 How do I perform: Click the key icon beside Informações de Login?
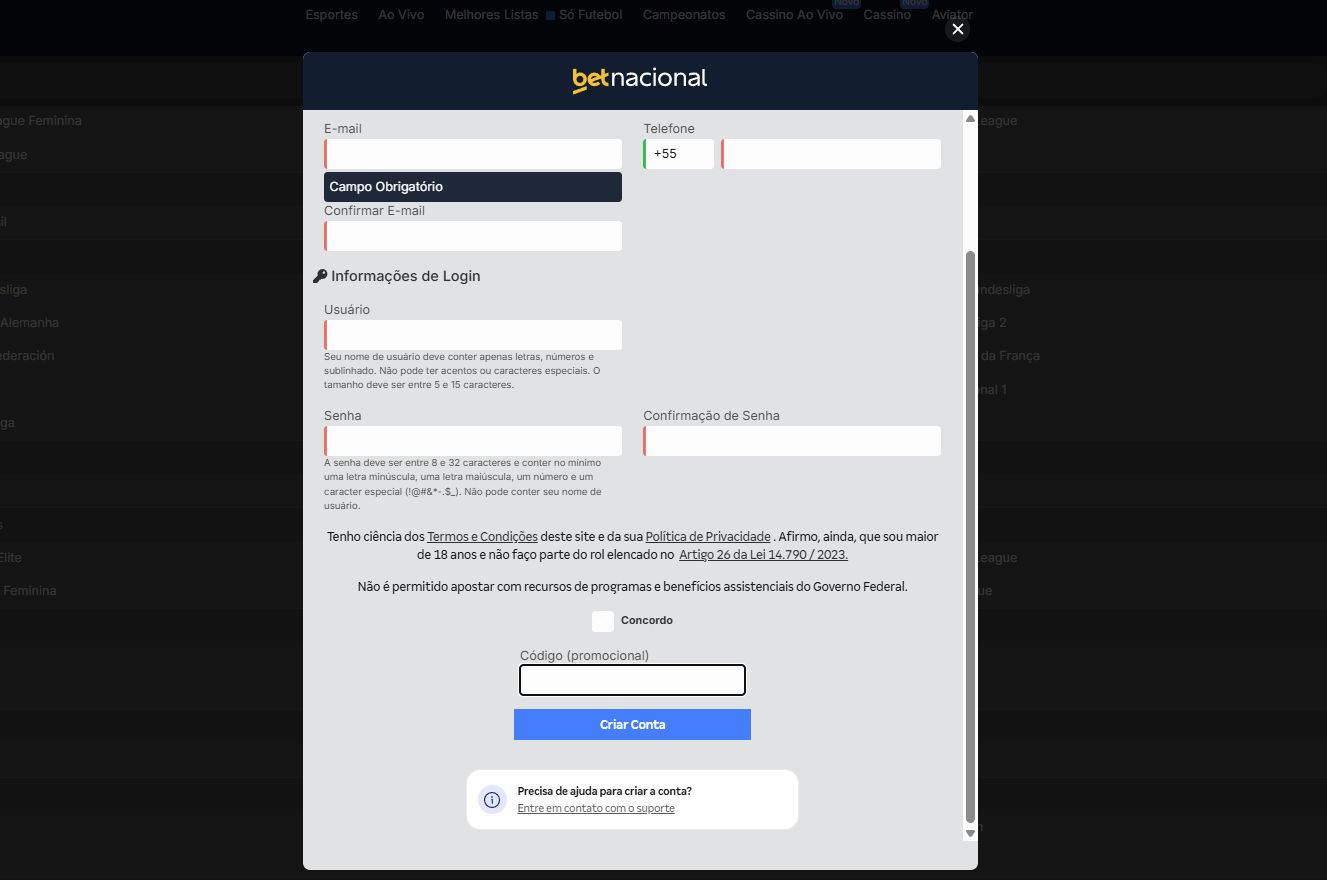point(320,276)
